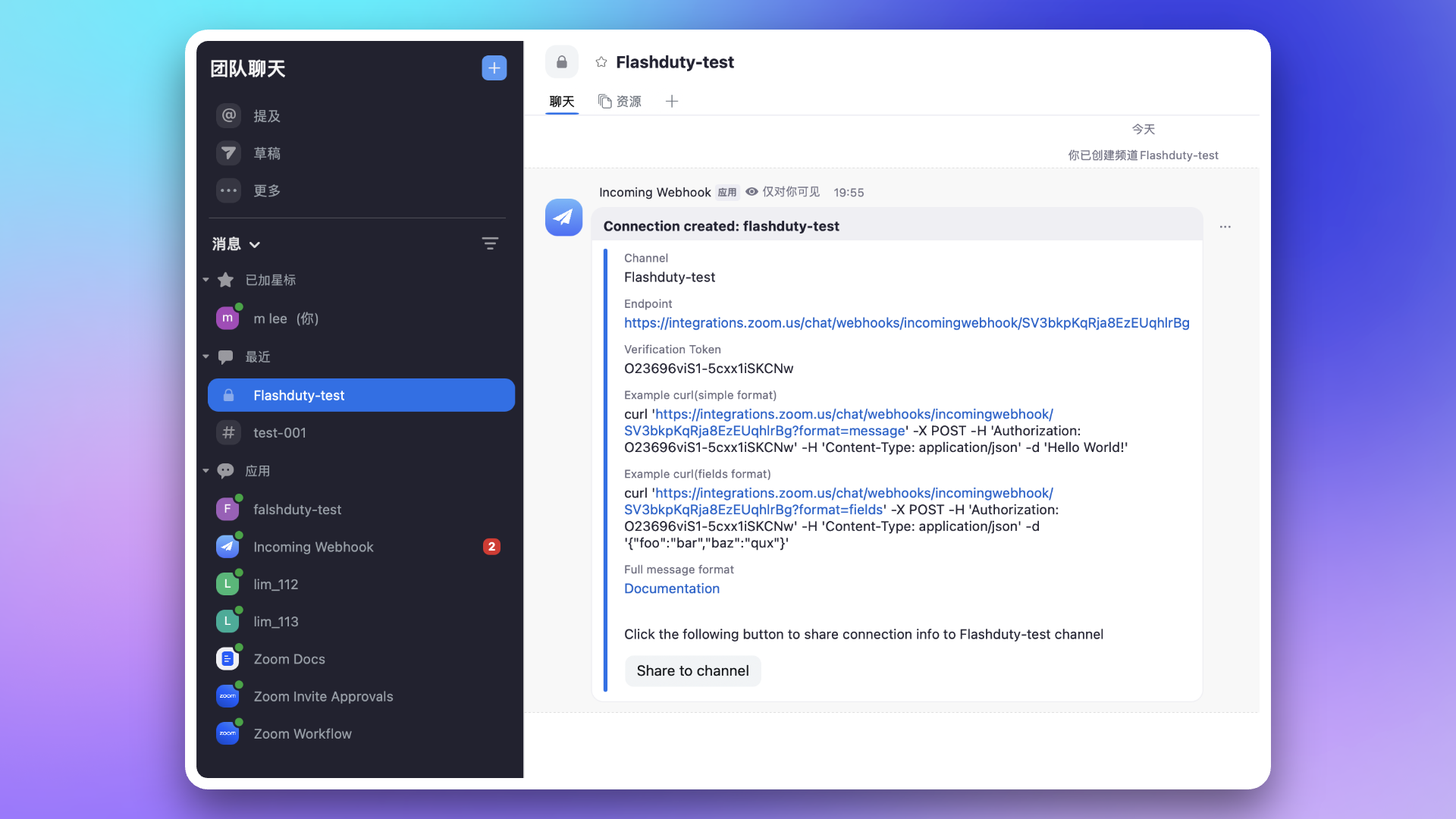Click the 应用 tag beside sender name
Viewport: 1456px width, 819px height.
point(727,193)
